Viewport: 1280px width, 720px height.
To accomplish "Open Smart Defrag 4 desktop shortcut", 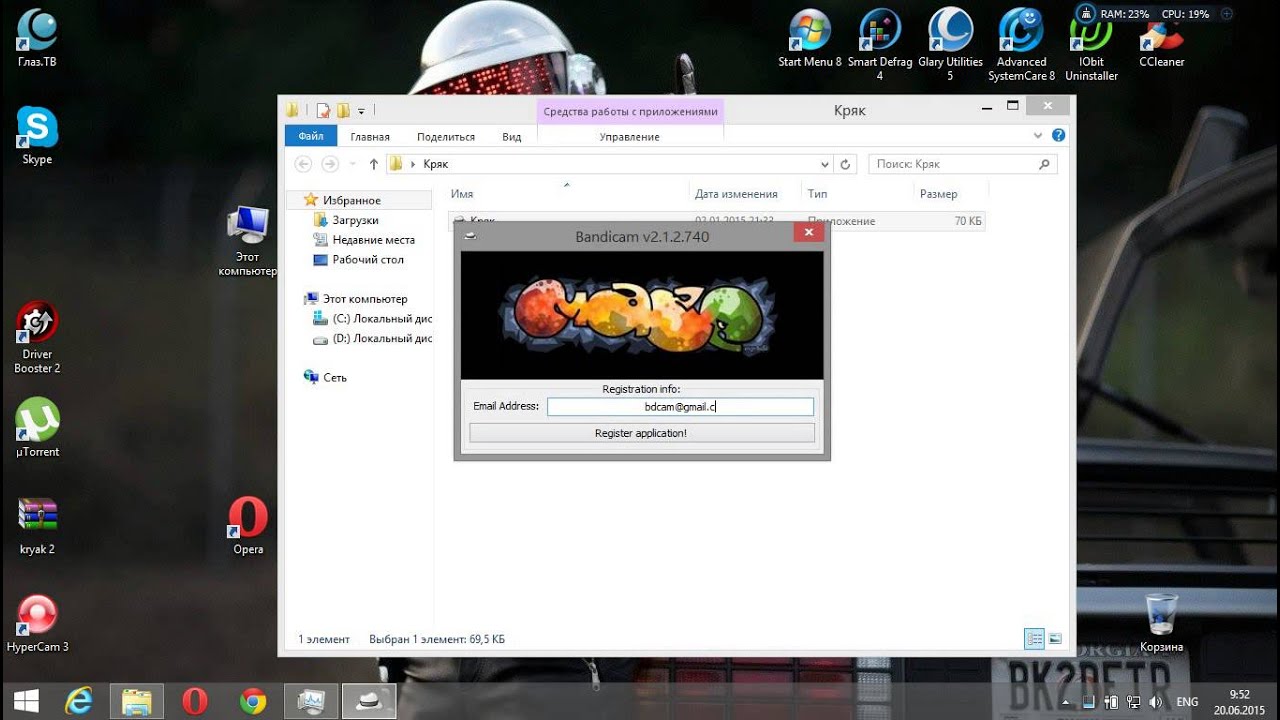I will pos(880,44).
